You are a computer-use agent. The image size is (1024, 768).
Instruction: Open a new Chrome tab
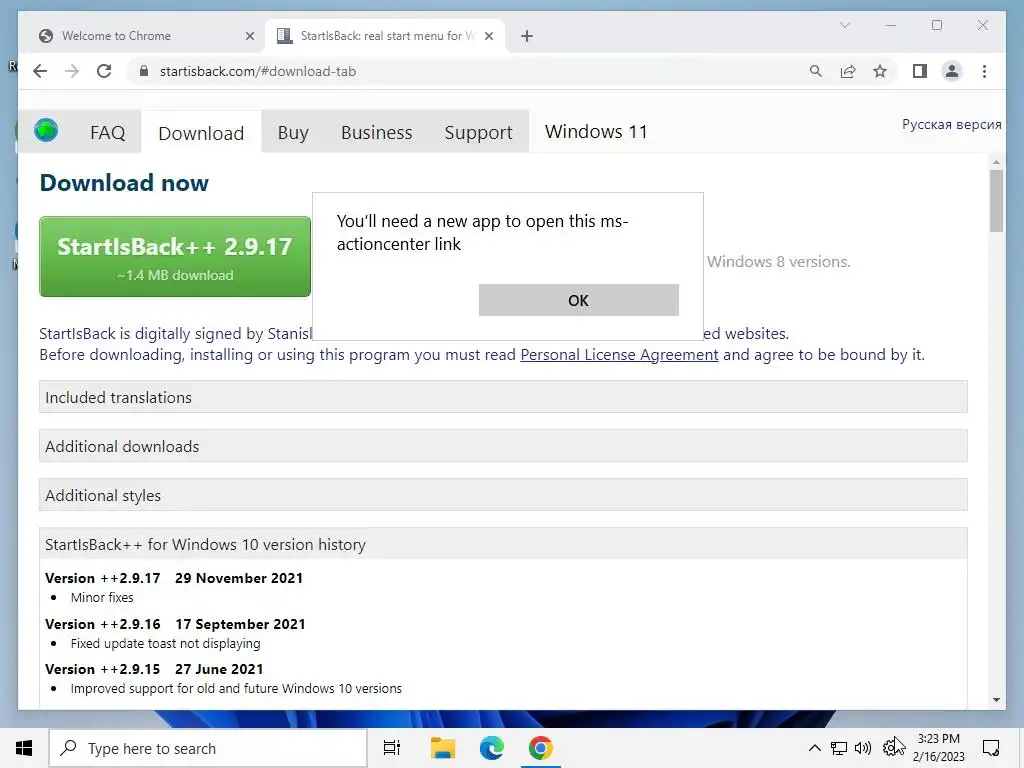click(527, 36)
